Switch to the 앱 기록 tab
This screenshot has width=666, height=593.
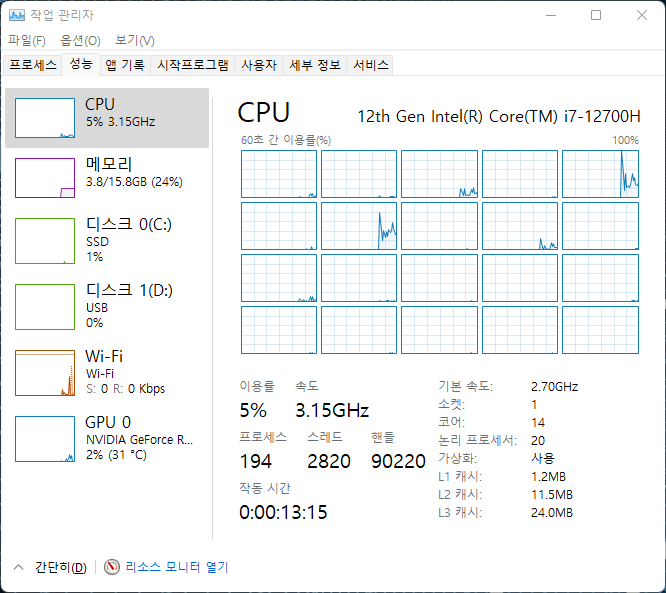coord(125,65)
